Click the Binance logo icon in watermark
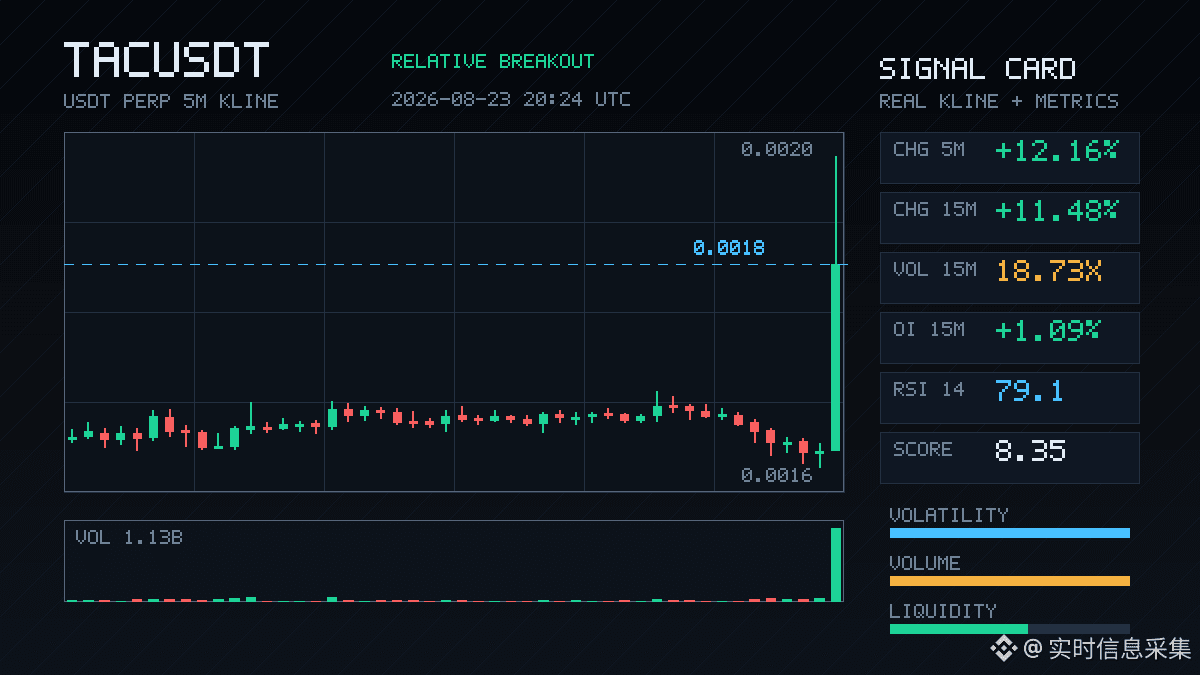The image size is (1200, 675). pyautogui.click(x=1003, y=649)
